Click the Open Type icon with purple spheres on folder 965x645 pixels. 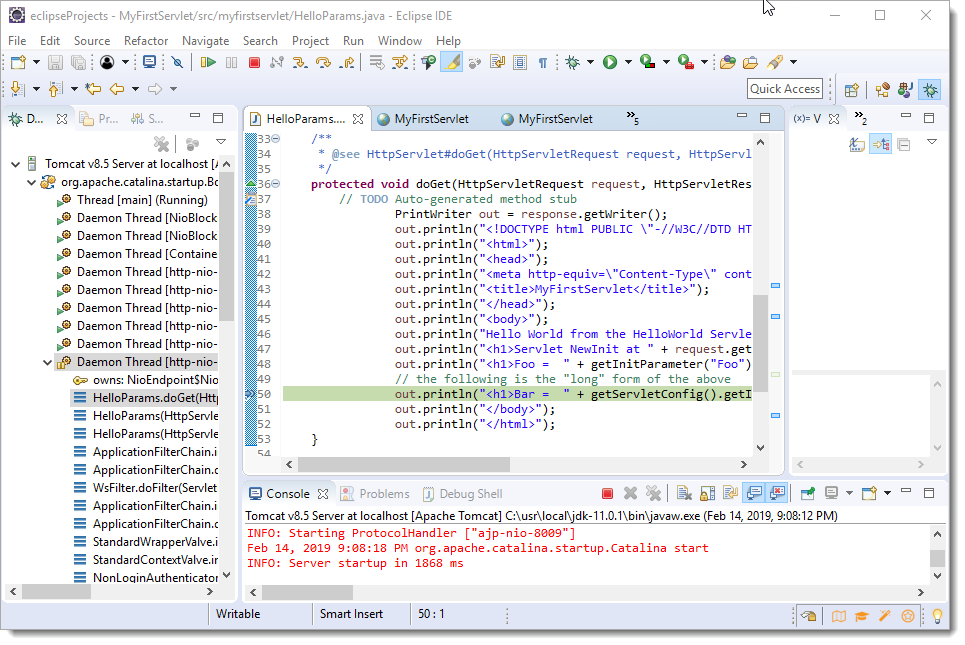pos(727,62)
